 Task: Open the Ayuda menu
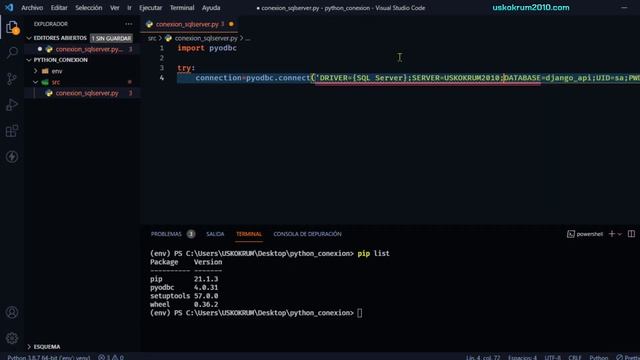coord(211,8)
